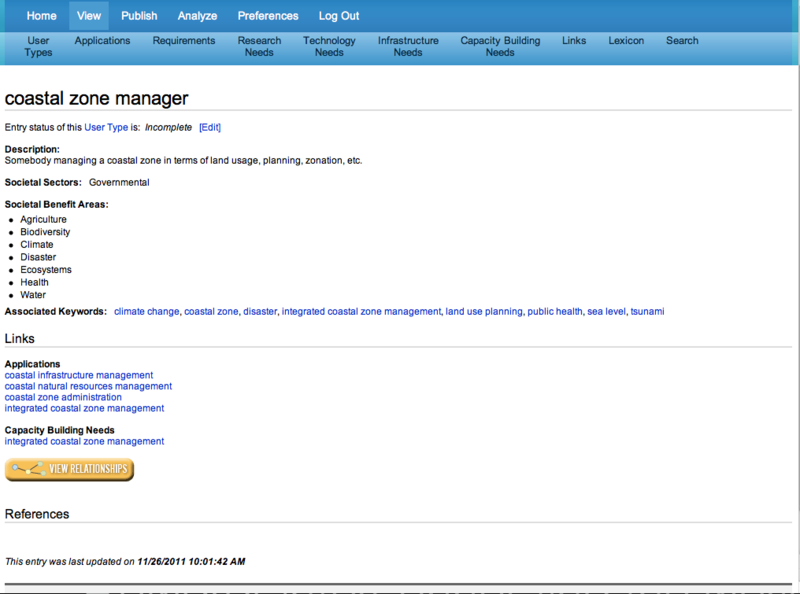Open coastal infrastructure management application link
The image size is (800, 594).
79,375
